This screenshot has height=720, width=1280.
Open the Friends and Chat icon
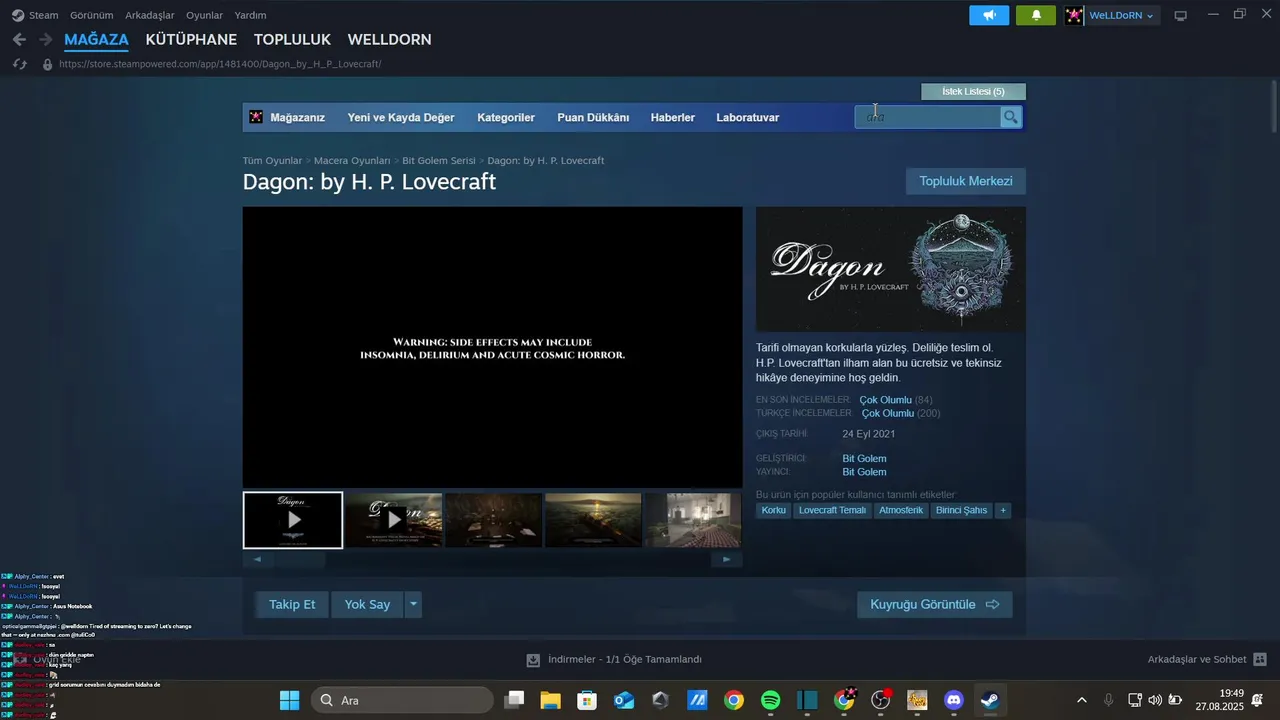tap(1260, 660)
